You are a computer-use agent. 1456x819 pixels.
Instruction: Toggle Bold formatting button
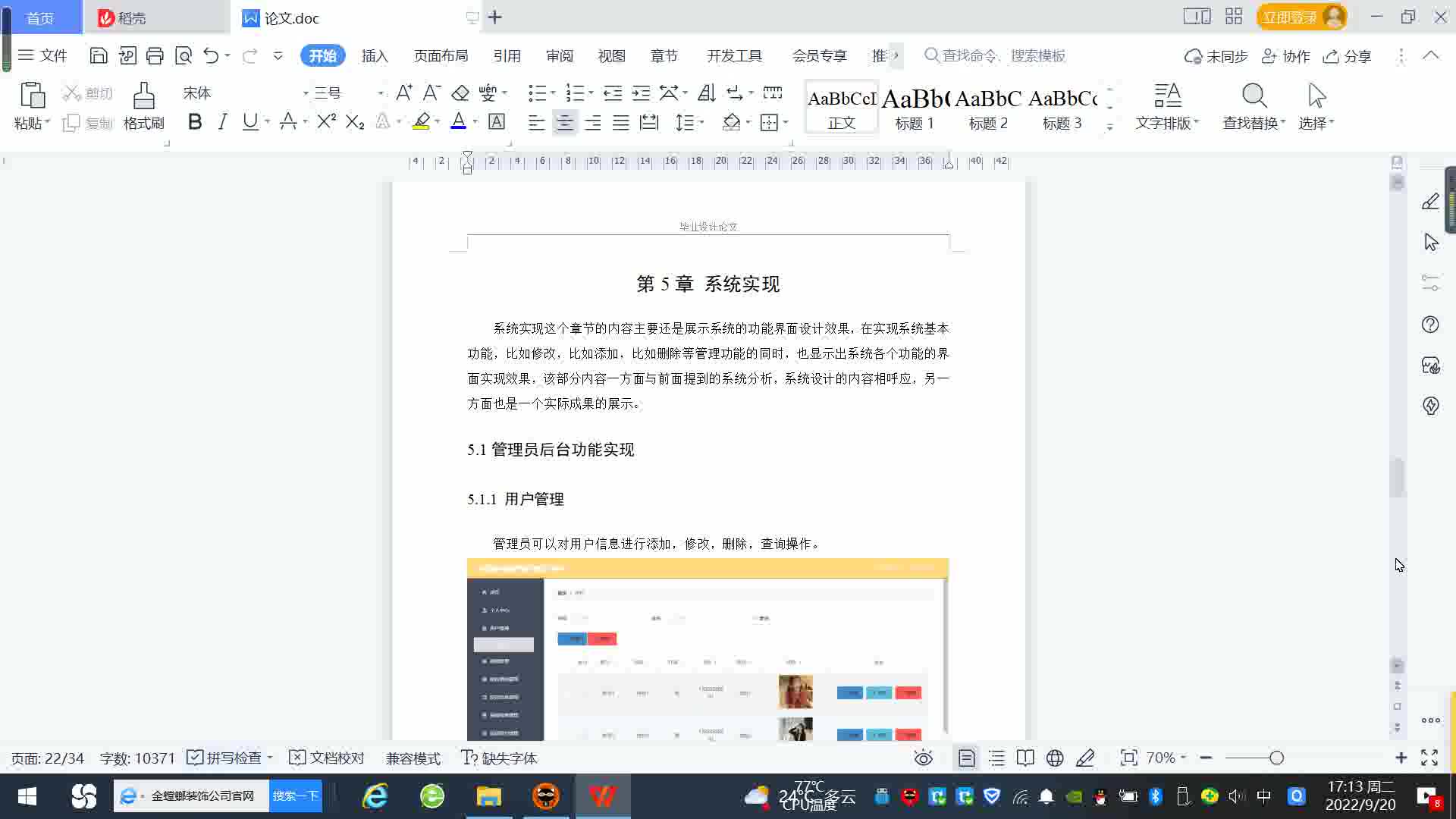click(x=195, y=122)
